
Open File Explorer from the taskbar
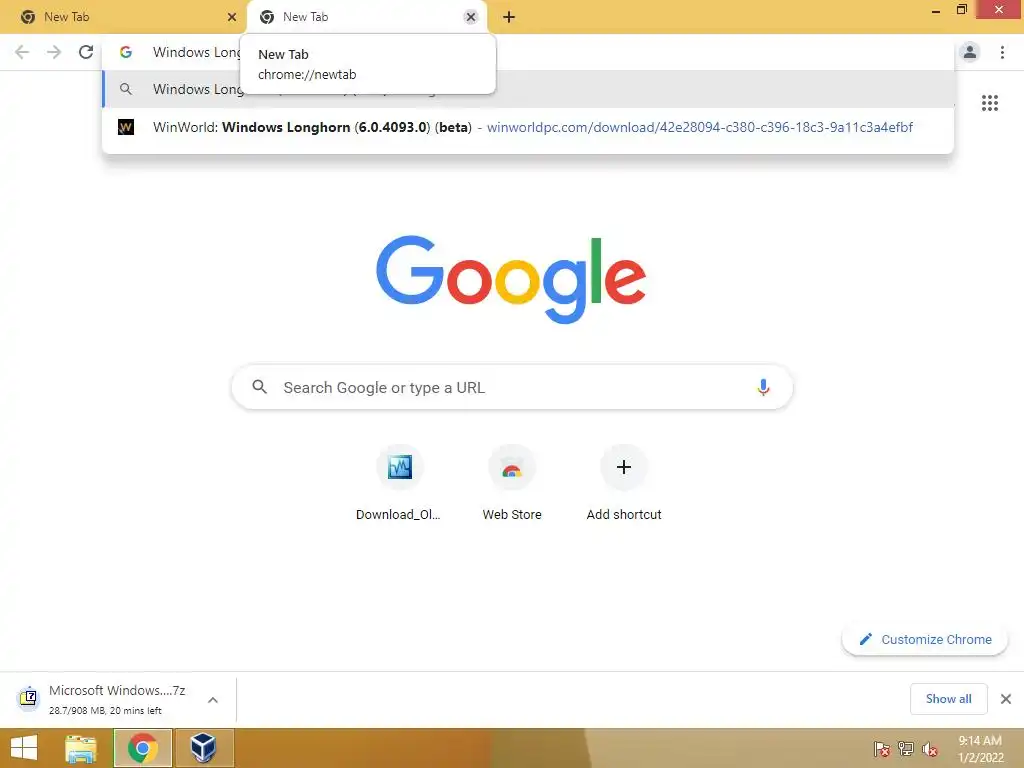click(x=81, y=748)
